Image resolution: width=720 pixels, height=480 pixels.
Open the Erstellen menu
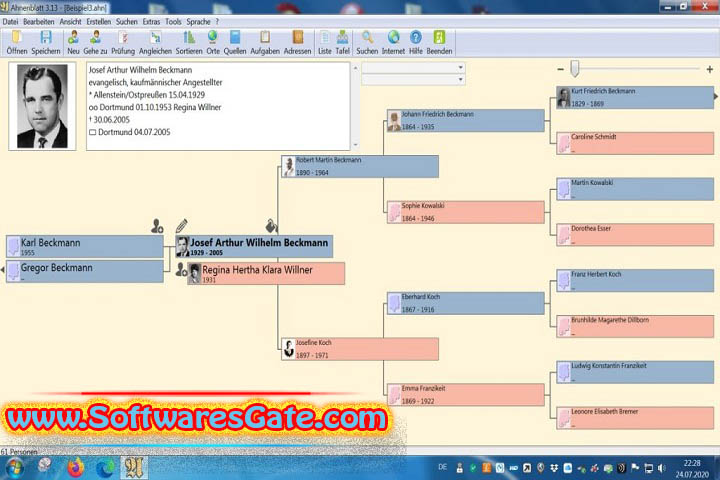pyautogui.click(x=98, y=22)
